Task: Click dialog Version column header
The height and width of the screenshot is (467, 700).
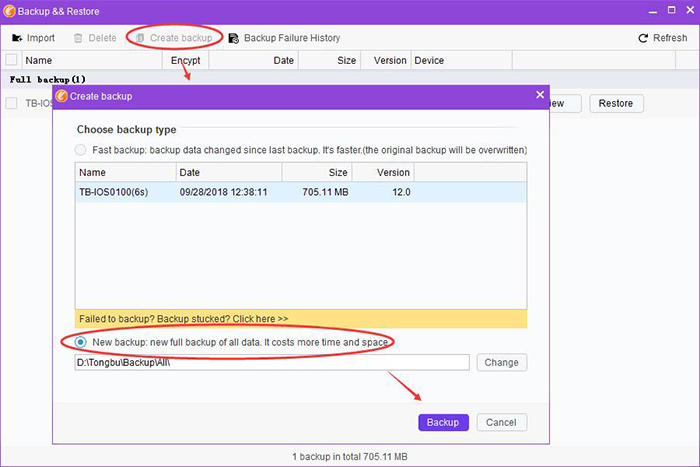Action: [x=383, y=172]
